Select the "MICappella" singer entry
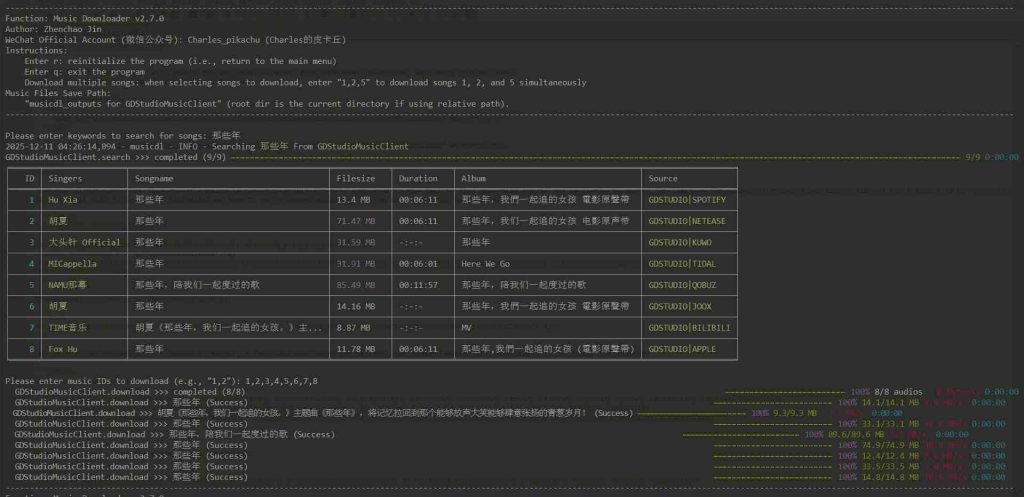This screenshot has width=1024, height=497. (72, 264)
